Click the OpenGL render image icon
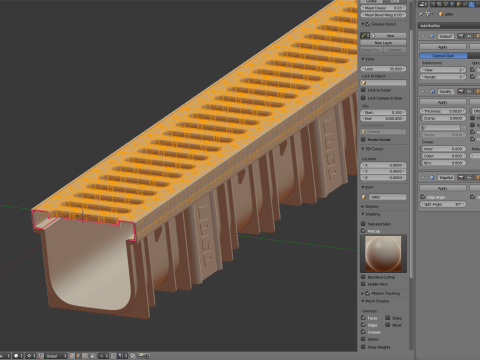480x360 pixels. 141,356
